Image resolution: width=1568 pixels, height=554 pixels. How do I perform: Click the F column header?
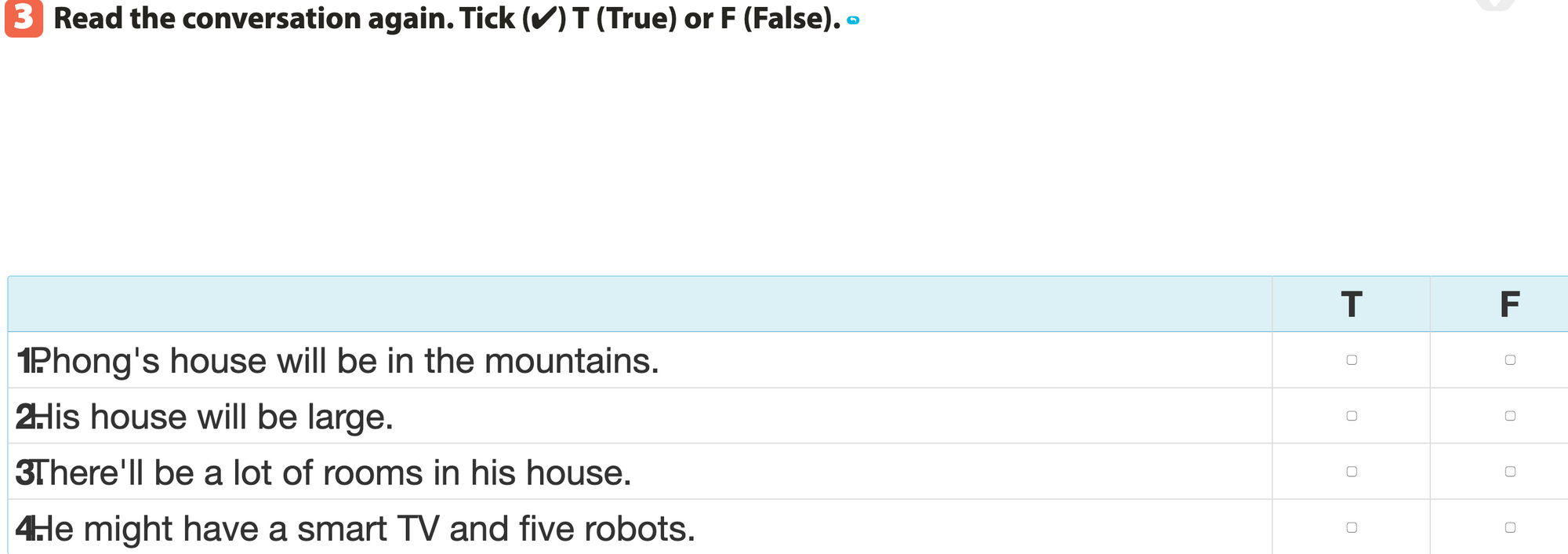pyautogui.click(x=1510, y=304)
